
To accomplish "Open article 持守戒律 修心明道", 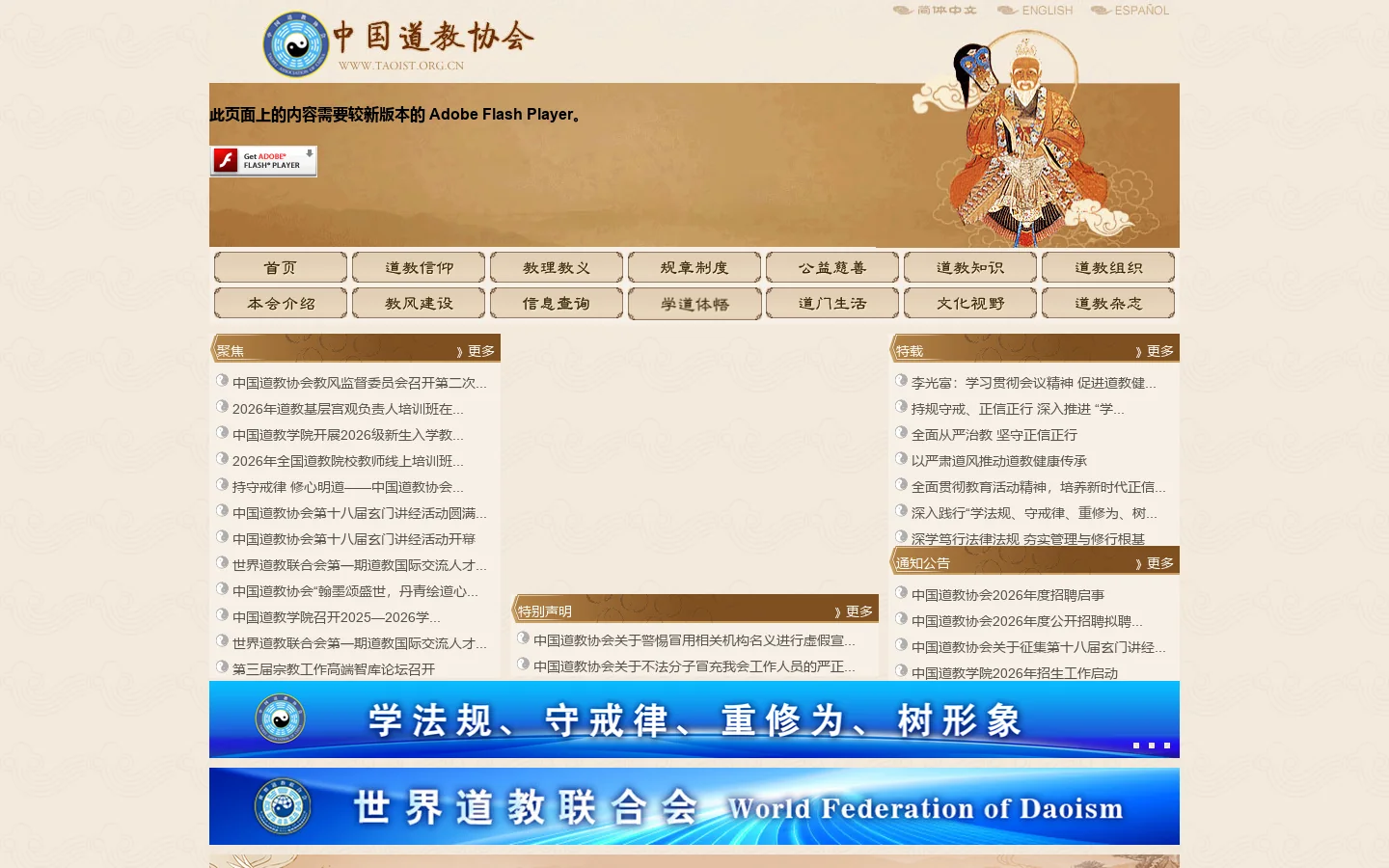I will (x=347, y=487).
